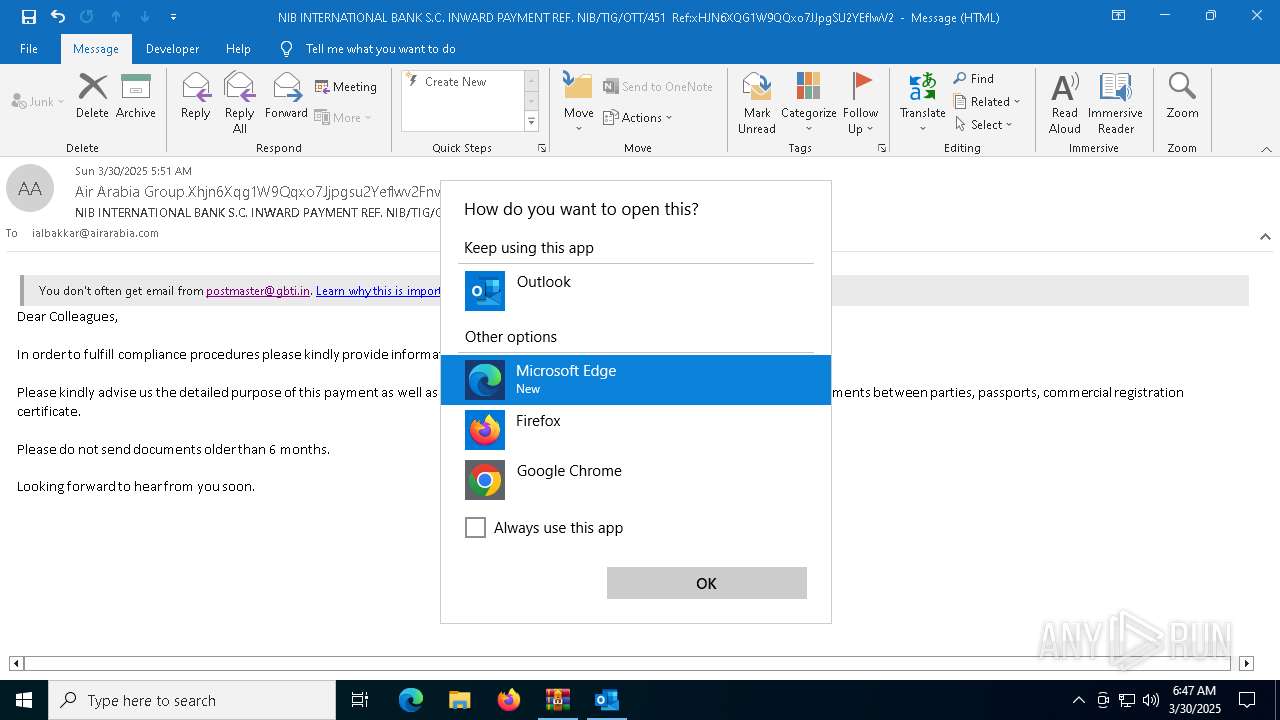The height and width of the screenshot is (720, 1280).
Task: Click the AA sender avatar
Action: tap(30, 188)
